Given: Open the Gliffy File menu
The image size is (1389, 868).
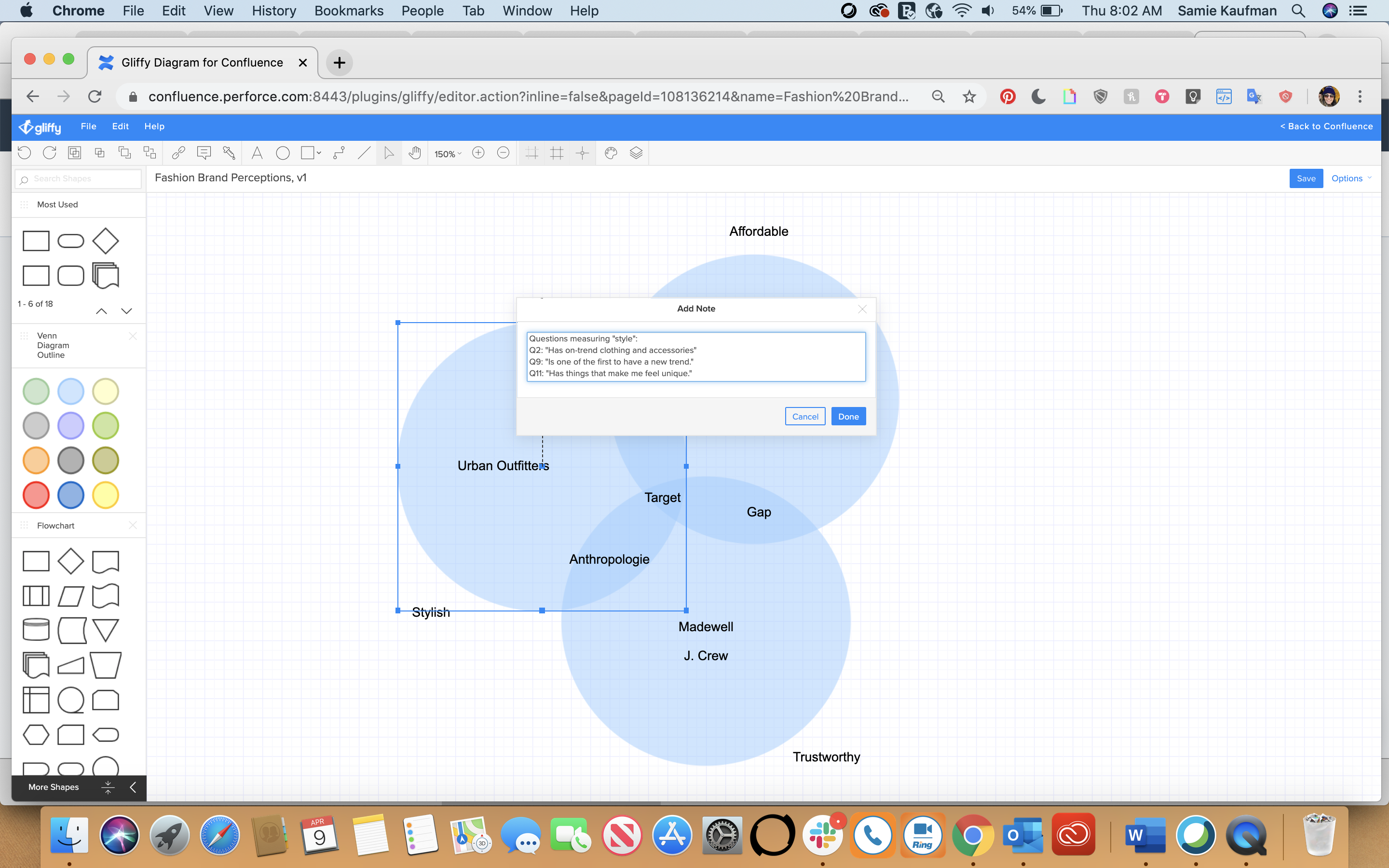Looking at the screenshot, I should click(x=88, y=126).
